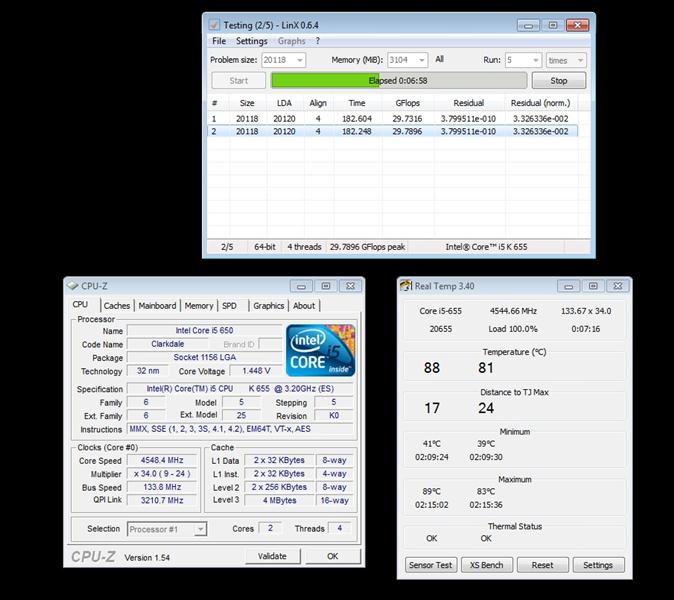The width and height of the screenshot is (674, 600).
Task: Click the Real Temp flame title icon
Action: point(406,286)
